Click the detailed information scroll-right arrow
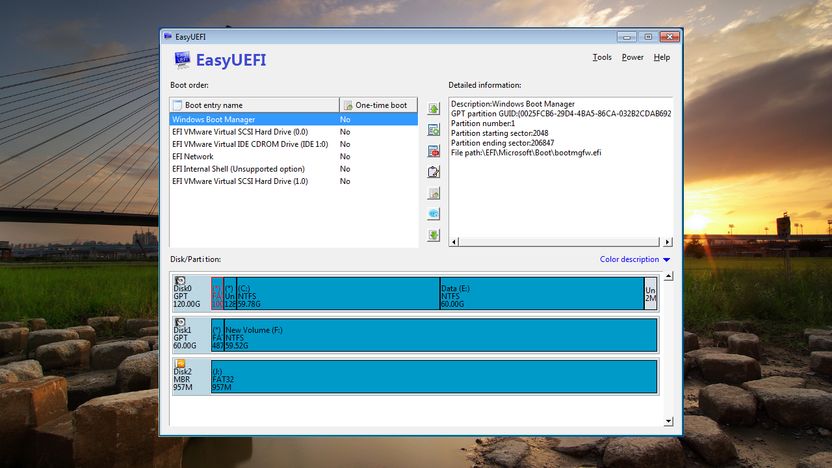The width and height of the screenshot is (832, 468). click(668, 242)
